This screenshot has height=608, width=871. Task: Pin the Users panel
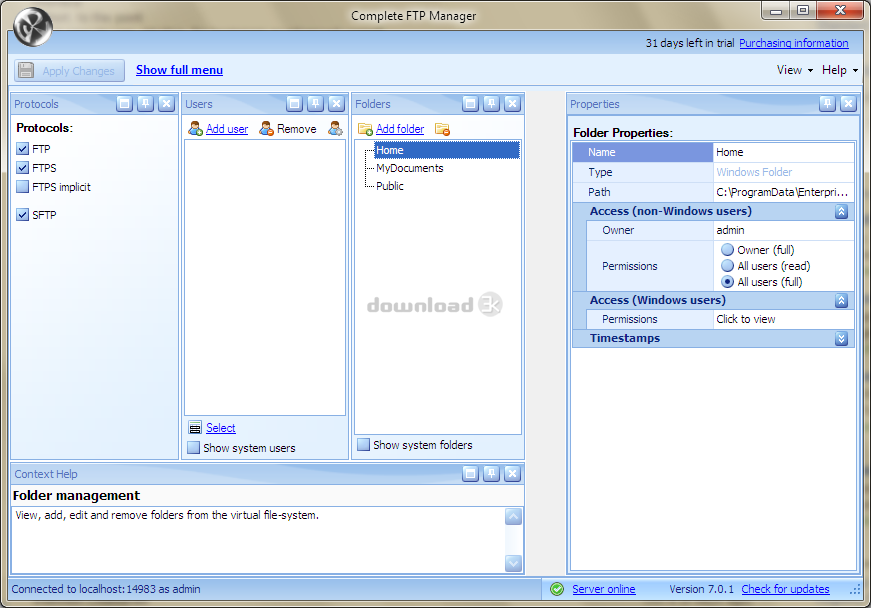click(316, 103)
